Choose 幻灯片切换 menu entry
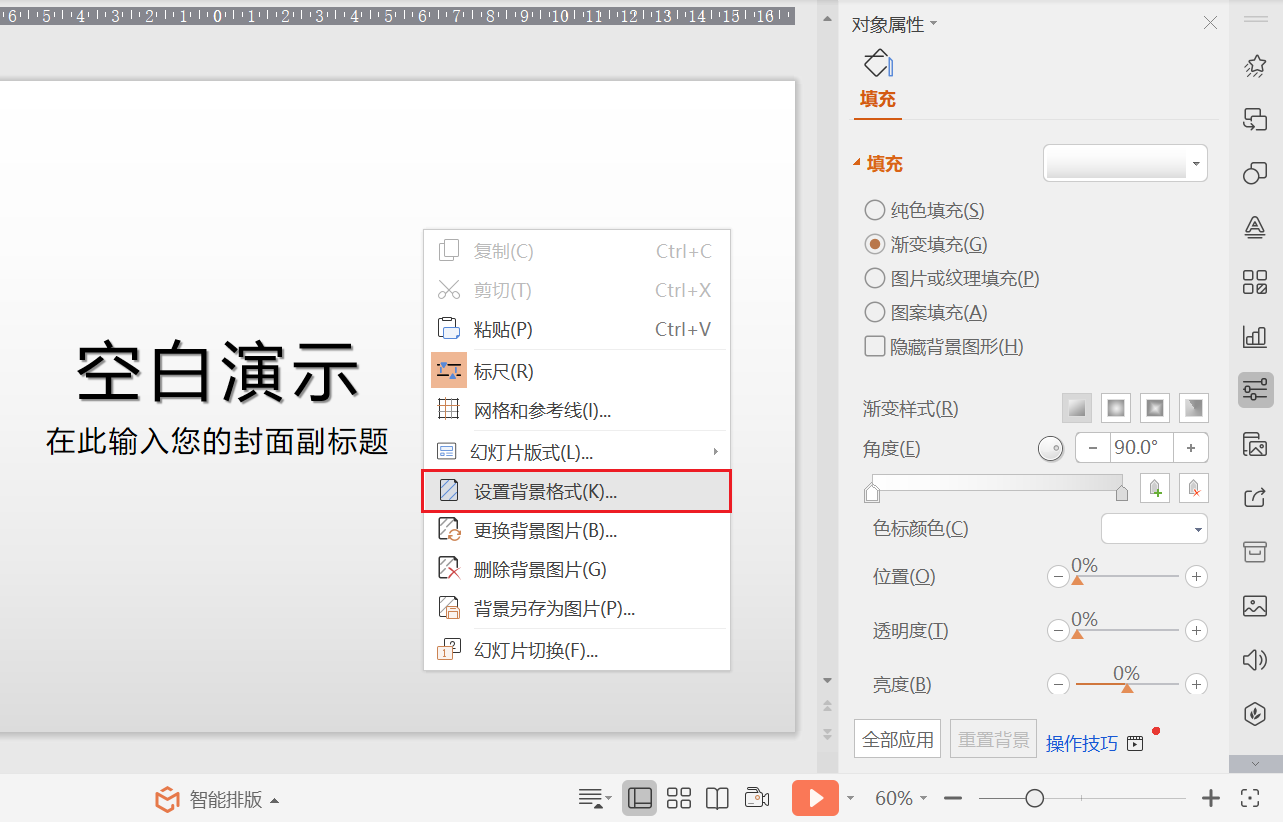 pos(577,650)
